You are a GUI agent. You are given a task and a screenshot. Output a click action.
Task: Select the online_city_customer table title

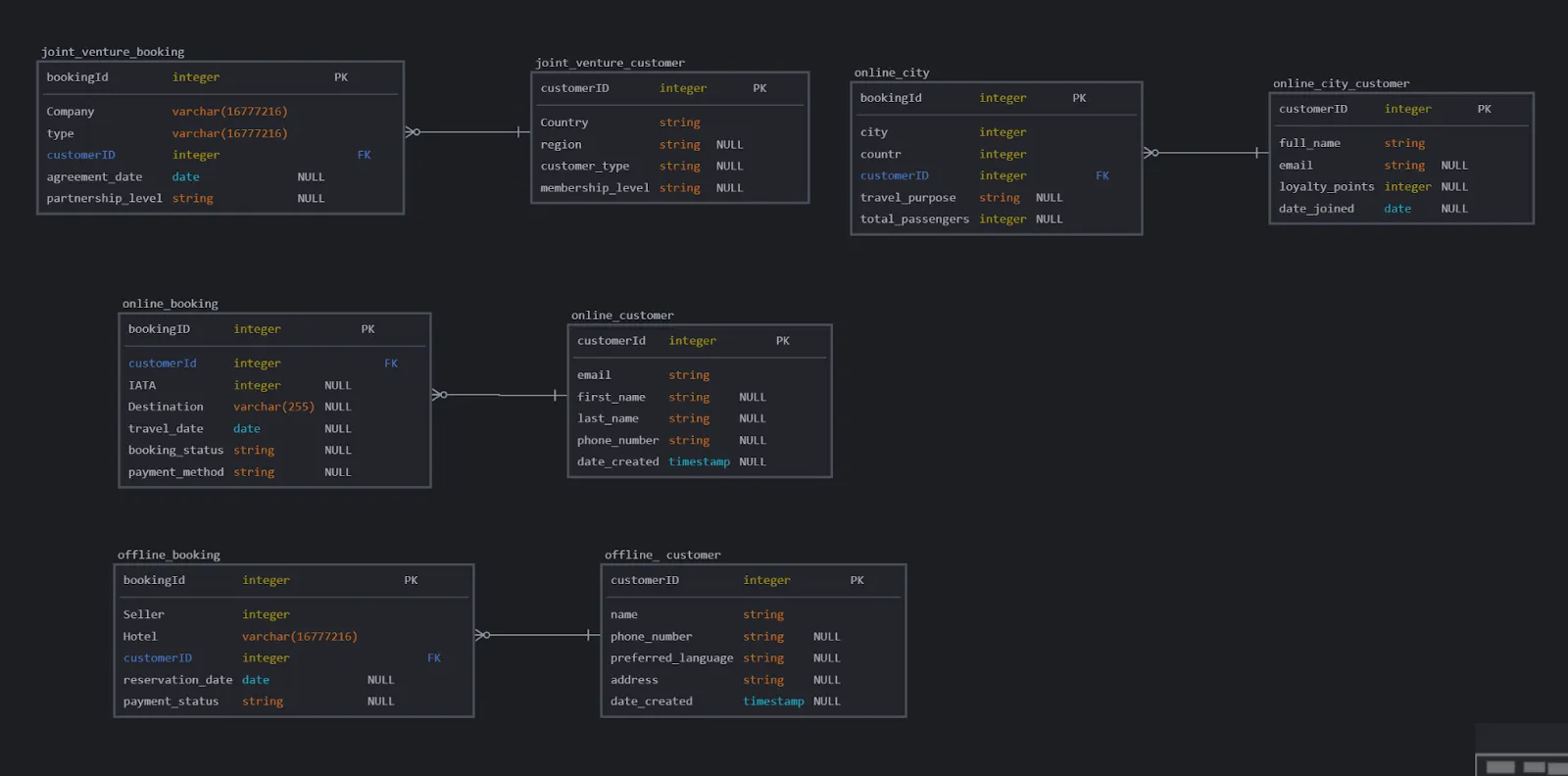pos(1341,83)
